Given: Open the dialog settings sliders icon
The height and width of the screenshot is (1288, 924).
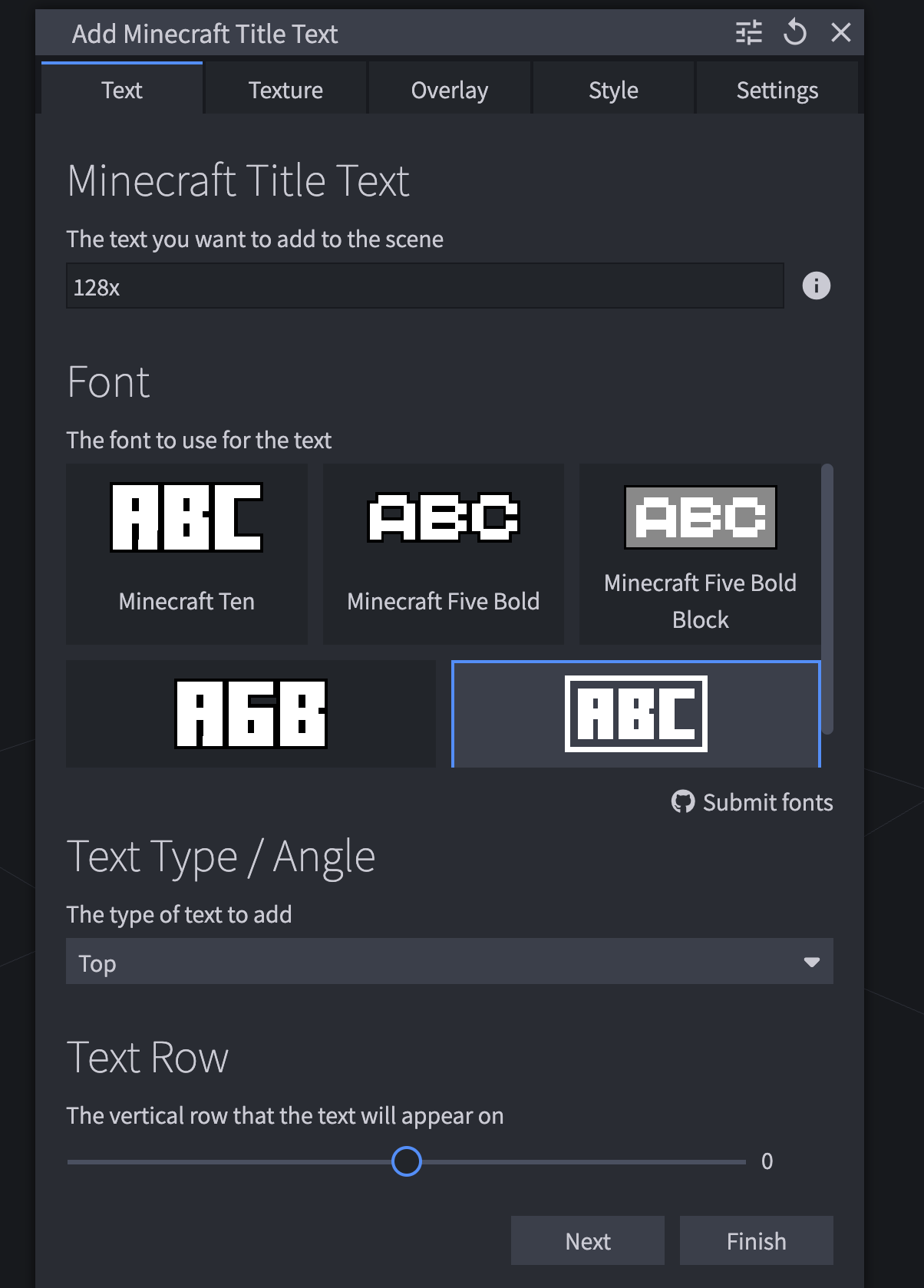Looking at the screenshot, I should tap(749, 33).
